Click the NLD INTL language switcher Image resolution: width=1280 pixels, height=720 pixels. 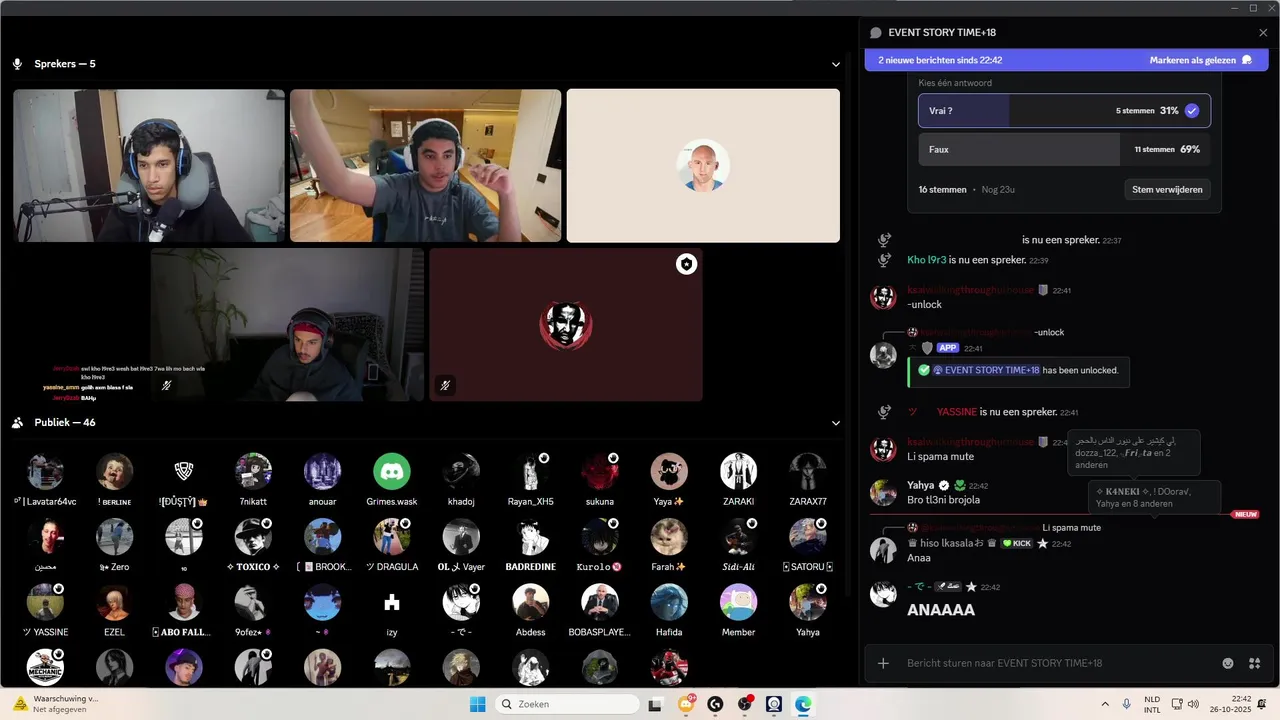coord(1153,704)
